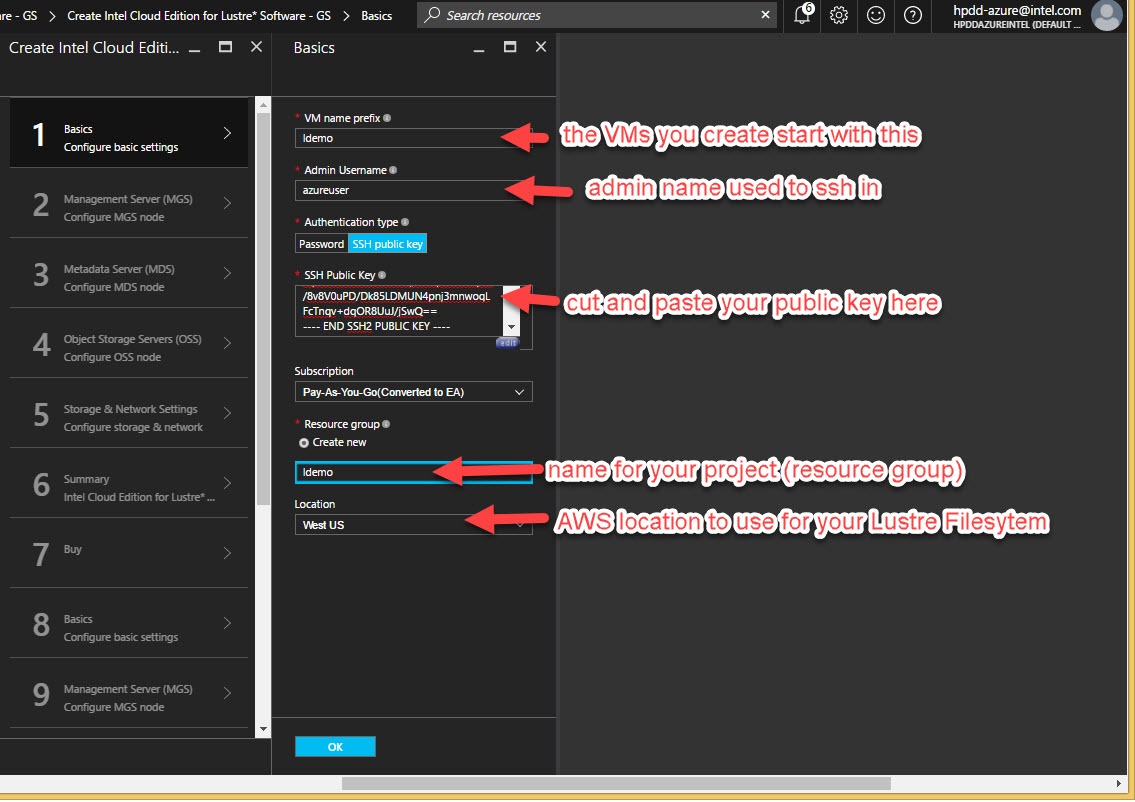Click chevron on step 3 MDS row
Viewport: 1135px width, 802px height.
227,273
